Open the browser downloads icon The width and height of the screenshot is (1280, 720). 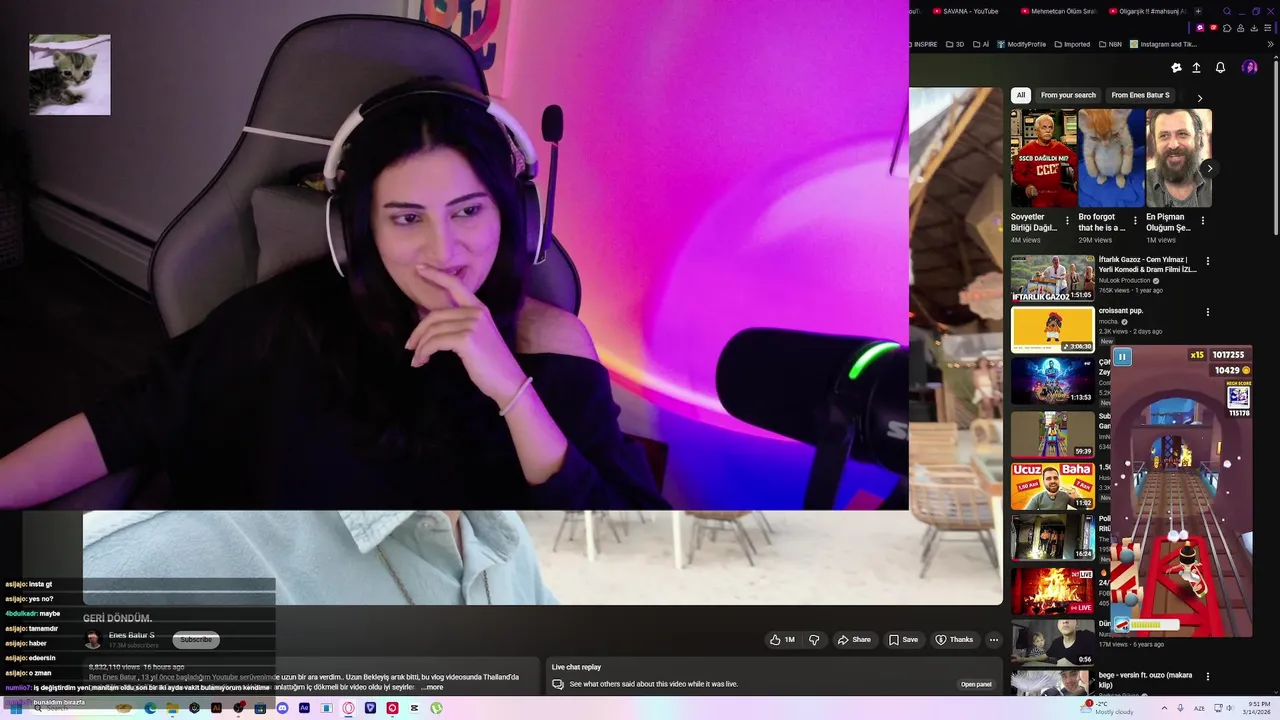(1254, 28)
